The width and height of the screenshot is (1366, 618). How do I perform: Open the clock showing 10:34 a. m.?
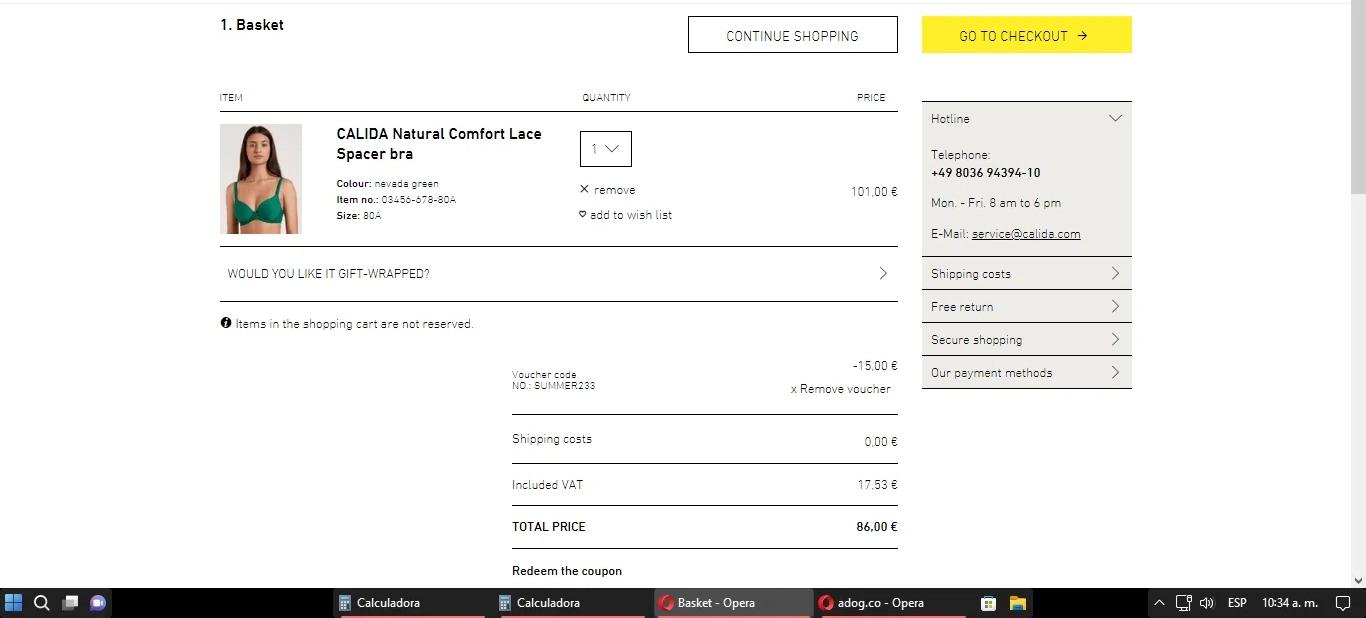point(1290,603)
